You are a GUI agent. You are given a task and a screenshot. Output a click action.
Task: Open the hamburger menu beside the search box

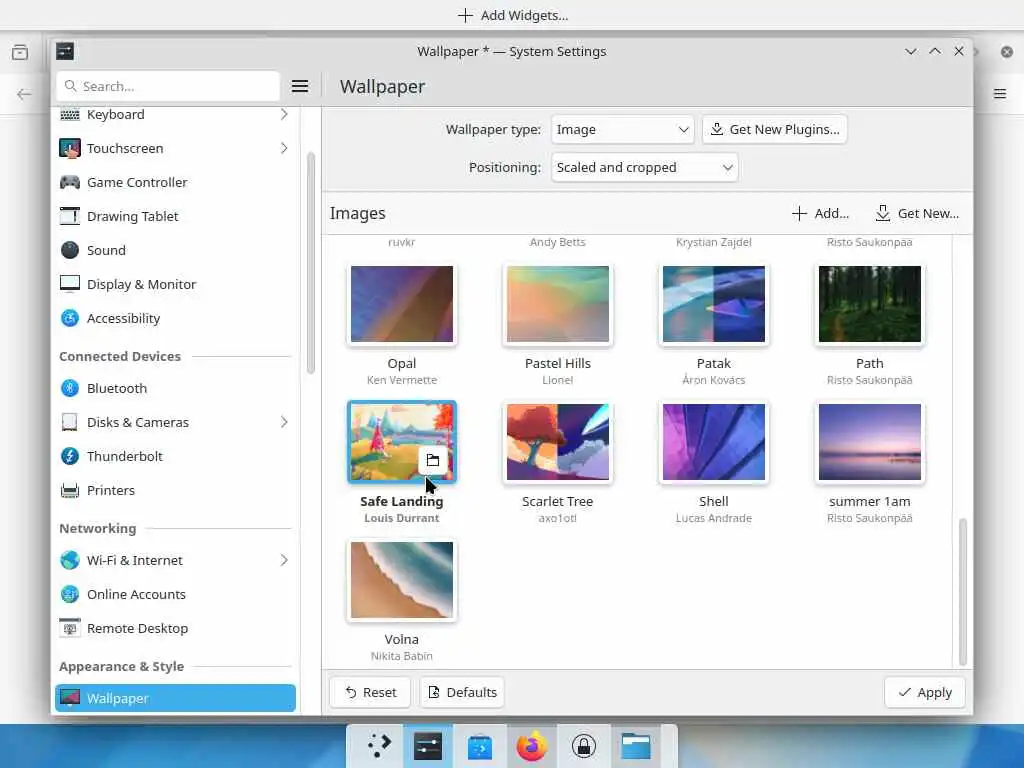pos(300,86)
